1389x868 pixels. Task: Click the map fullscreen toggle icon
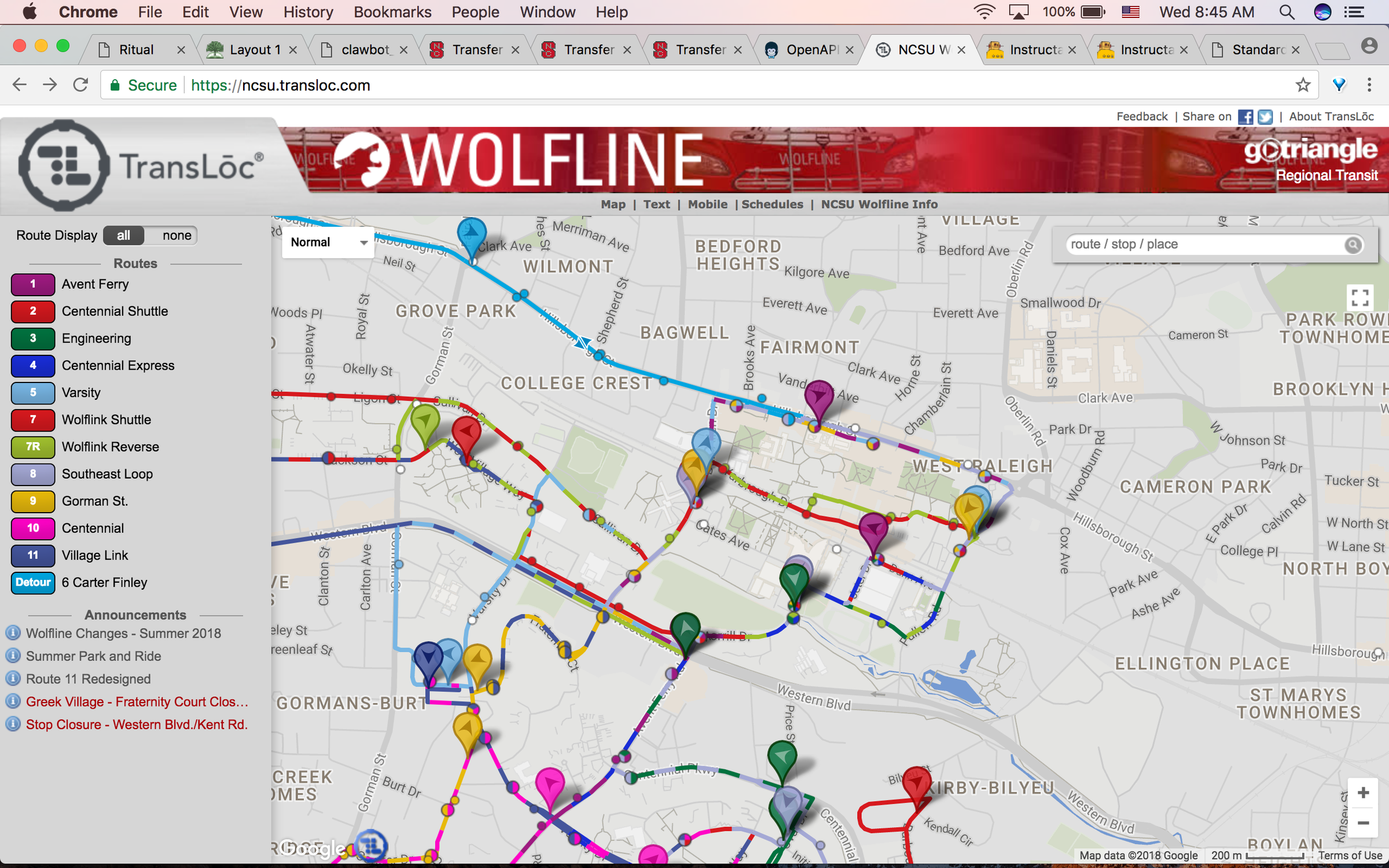[x=1359, y=298]
